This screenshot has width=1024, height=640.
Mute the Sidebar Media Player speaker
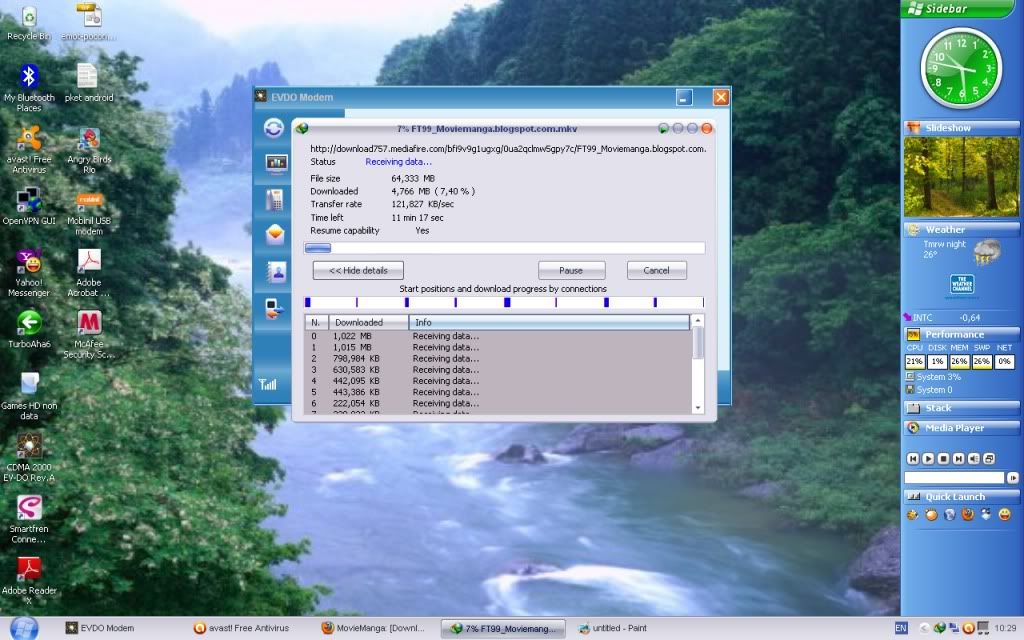(x=974, y=459)
